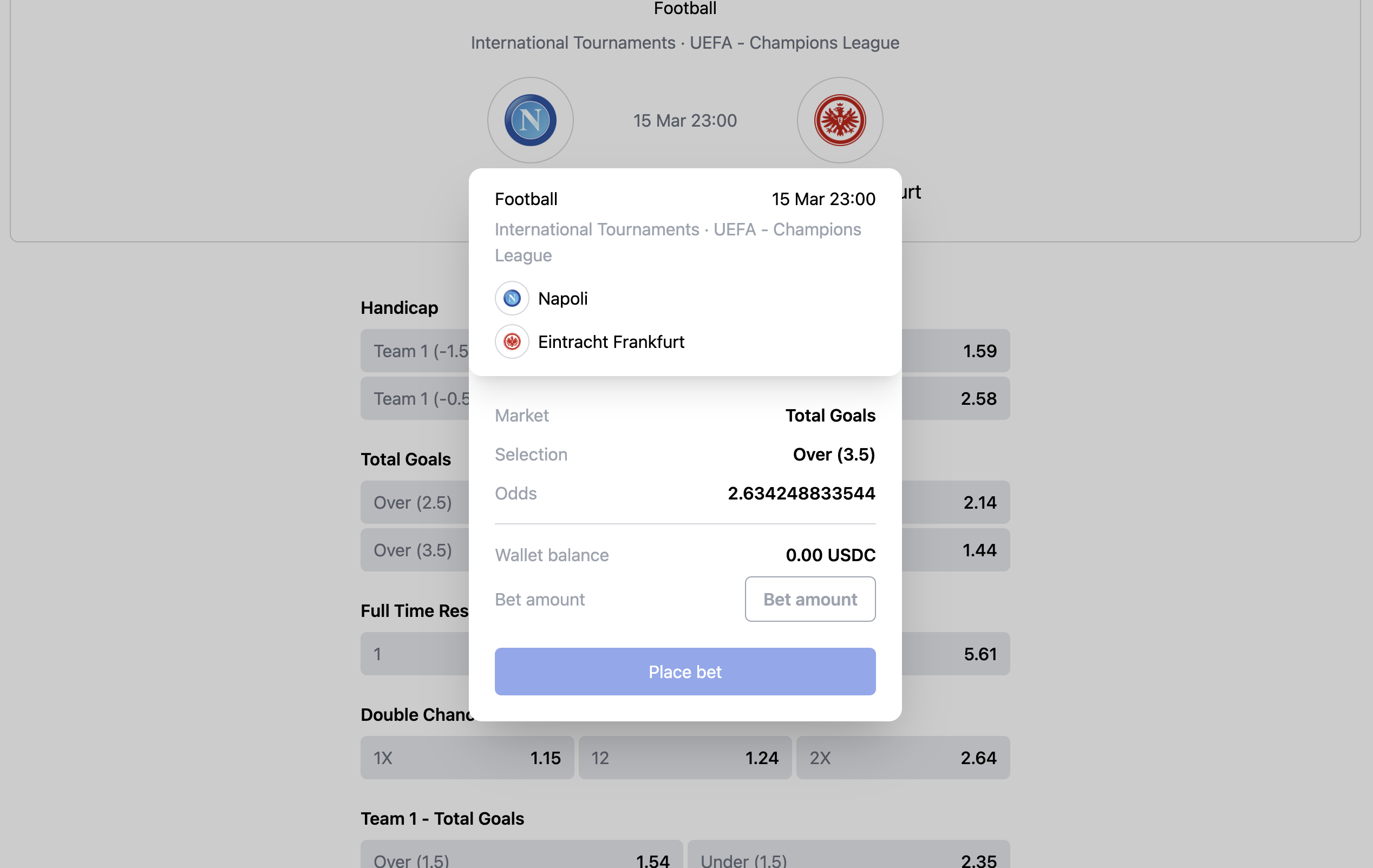1373x868 pixels.
Task: Select the 12 double chance odds 1.24
Action: [x=685, y=758]
